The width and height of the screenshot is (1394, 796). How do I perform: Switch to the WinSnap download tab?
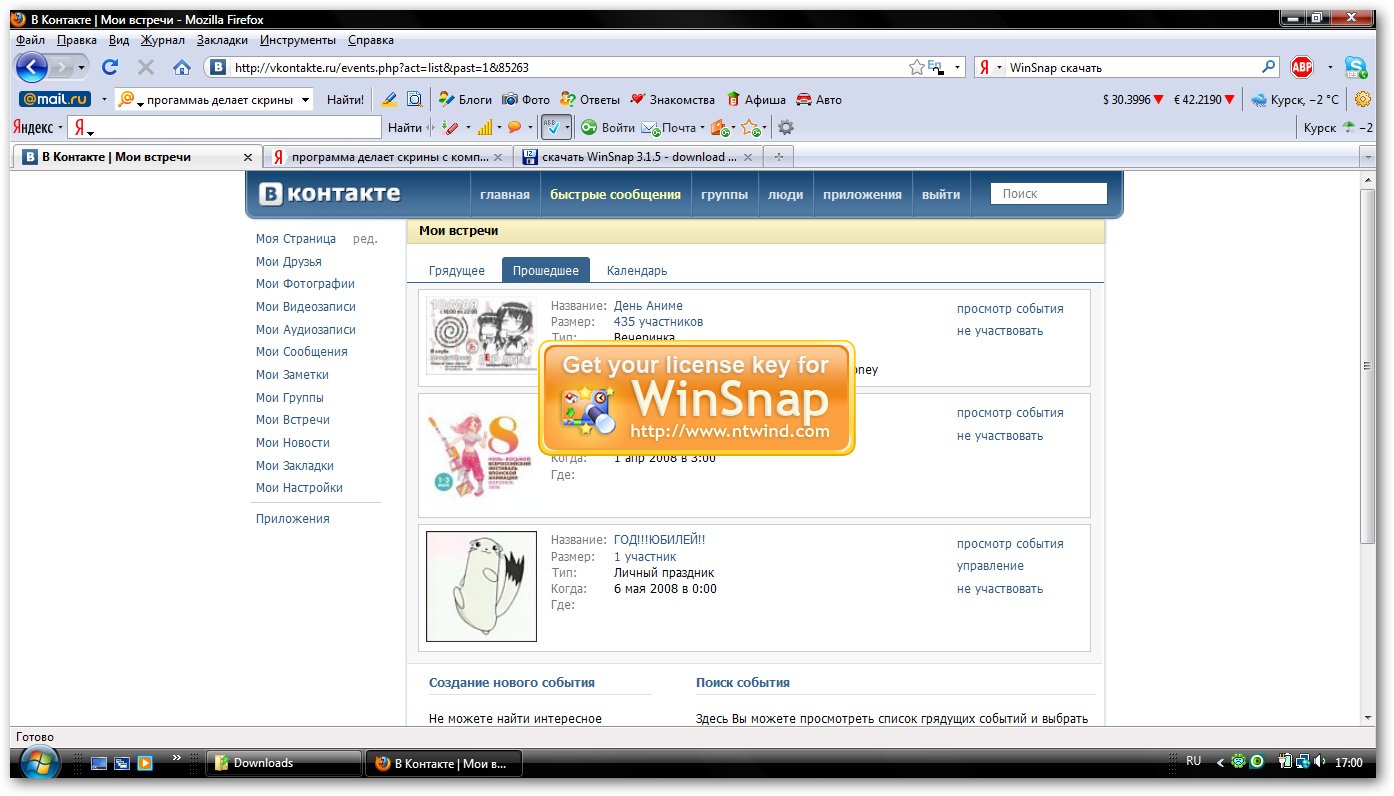click(x=638, y=157)
